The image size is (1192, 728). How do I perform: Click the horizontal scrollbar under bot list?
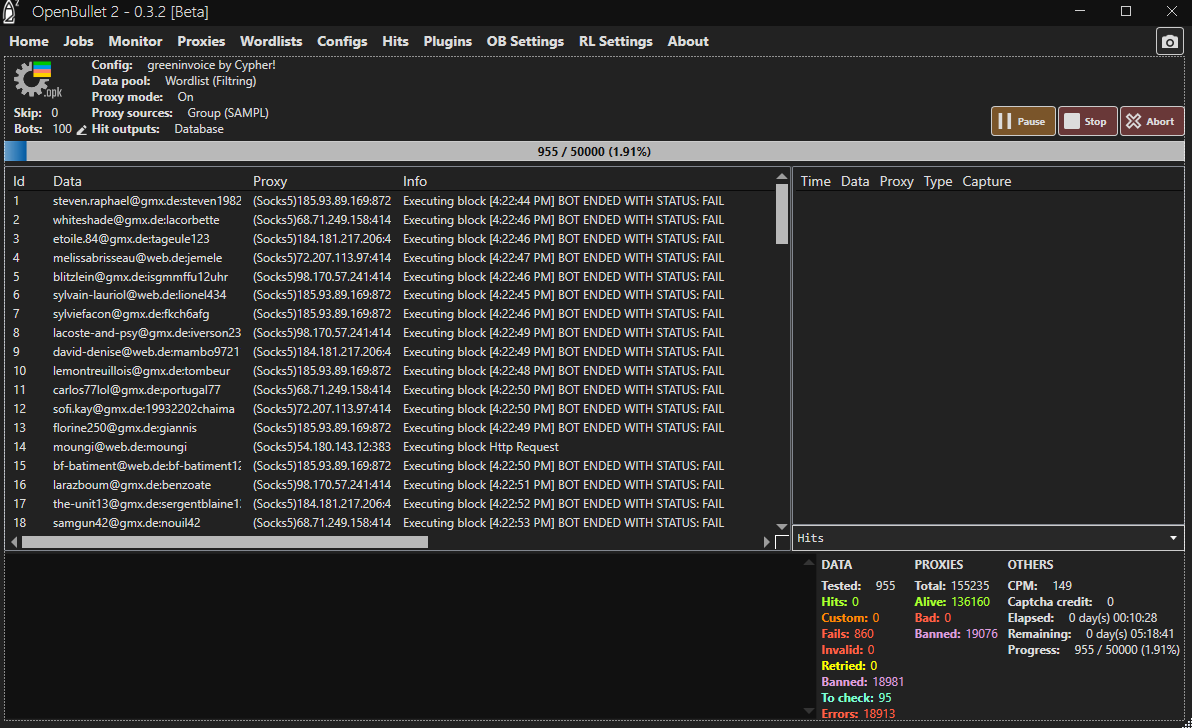[x=224, y=542]
